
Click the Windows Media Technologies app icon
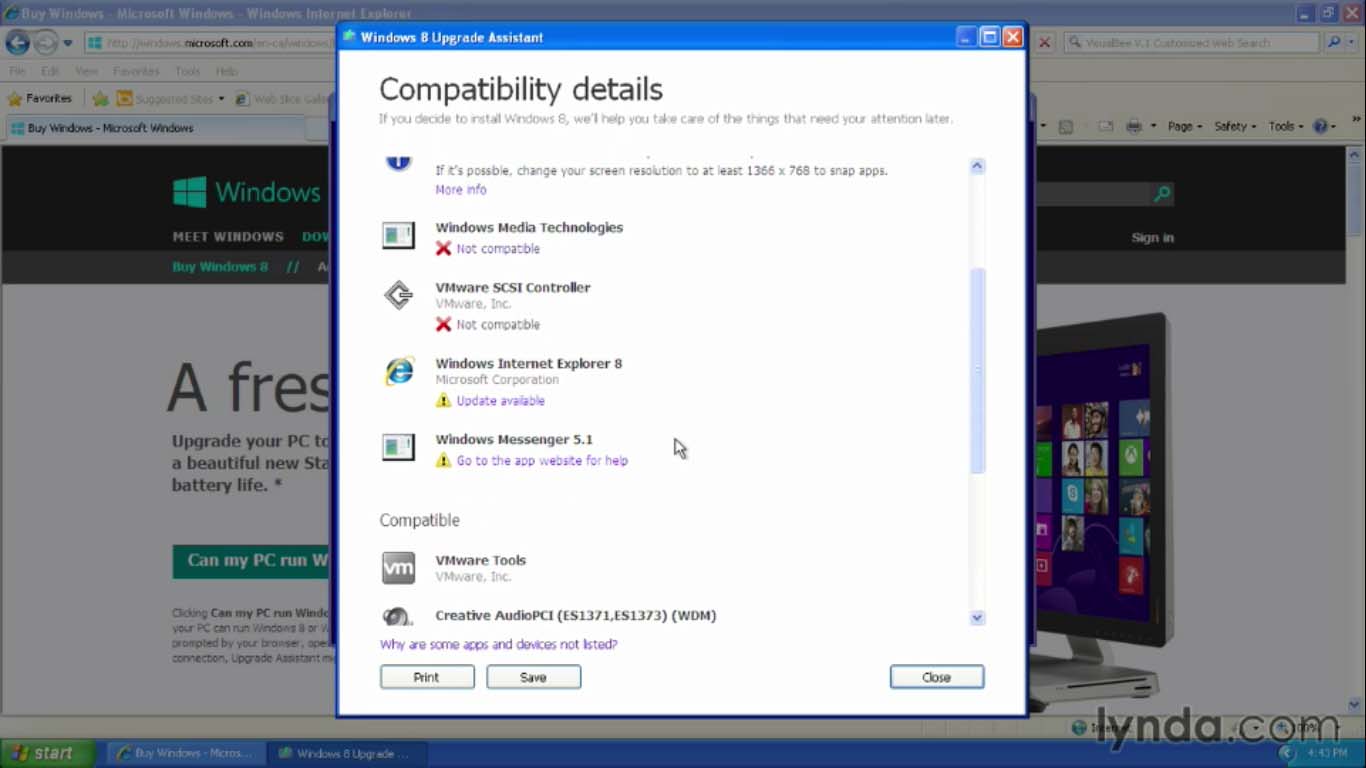coord(398,236)
